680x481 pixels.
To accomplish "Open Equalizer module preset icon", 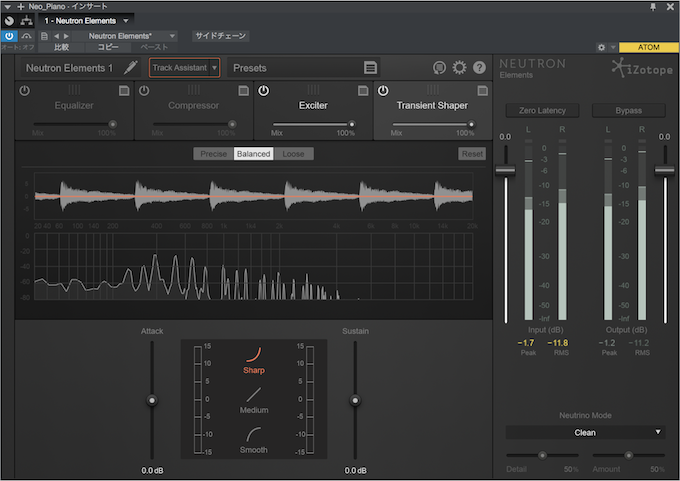I will [x=124, y=91].
